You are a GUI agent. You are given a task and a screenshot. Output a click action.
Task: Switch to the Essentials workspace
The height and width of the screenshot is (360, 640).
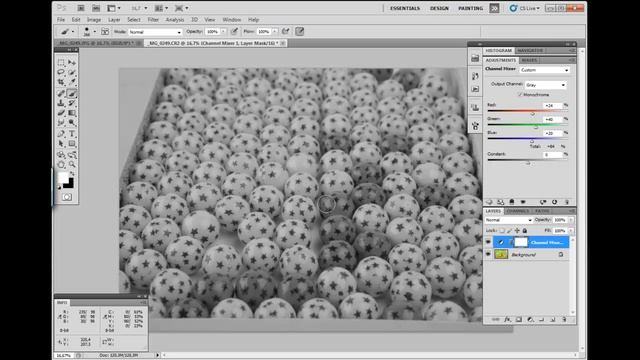coord(405,8)
